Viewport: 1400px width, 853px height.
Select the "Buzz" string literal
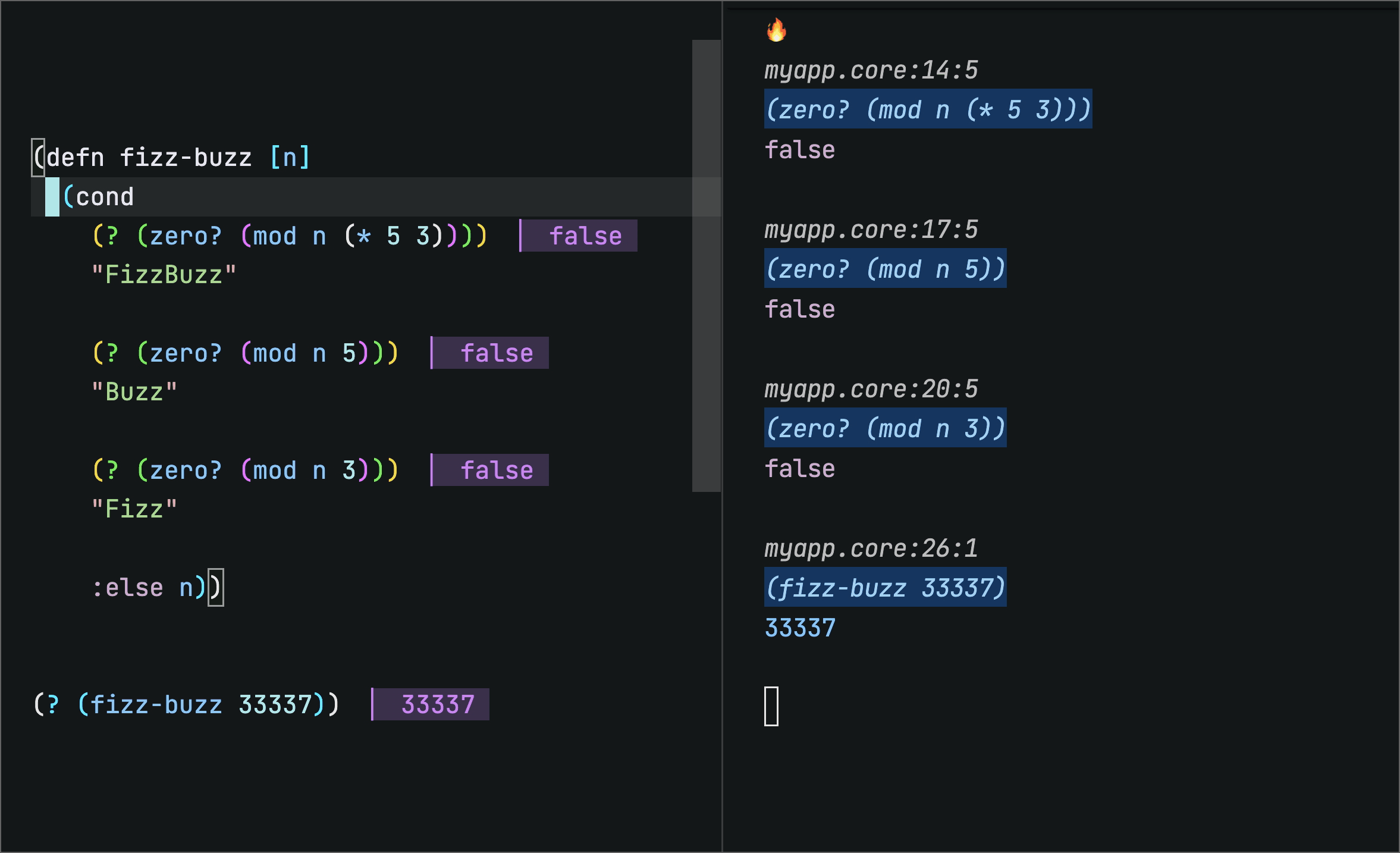click(134, 392)
